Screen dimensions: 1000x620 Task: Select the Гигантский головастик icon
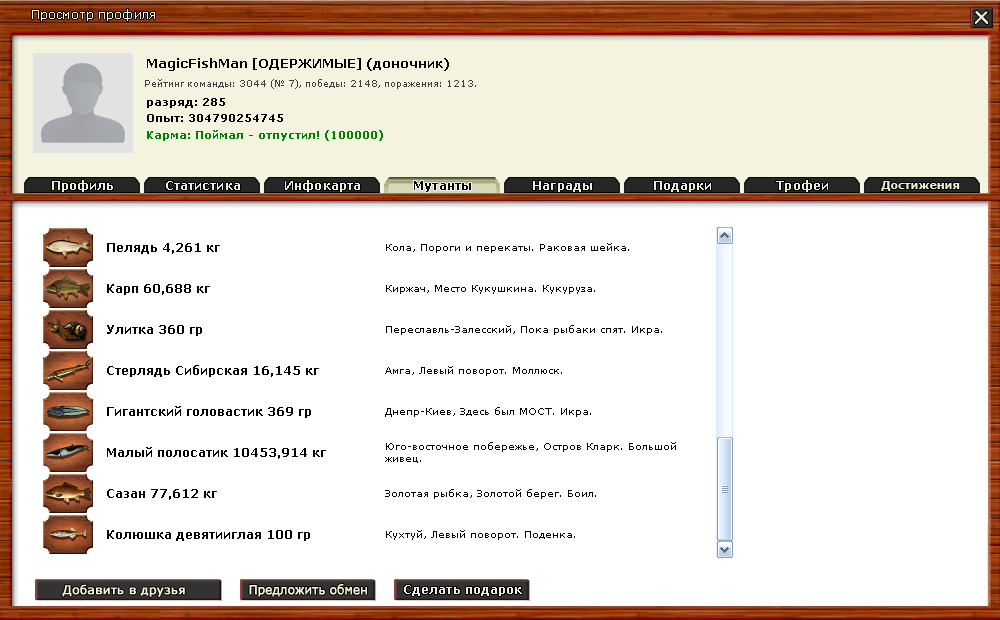(68, 411)
